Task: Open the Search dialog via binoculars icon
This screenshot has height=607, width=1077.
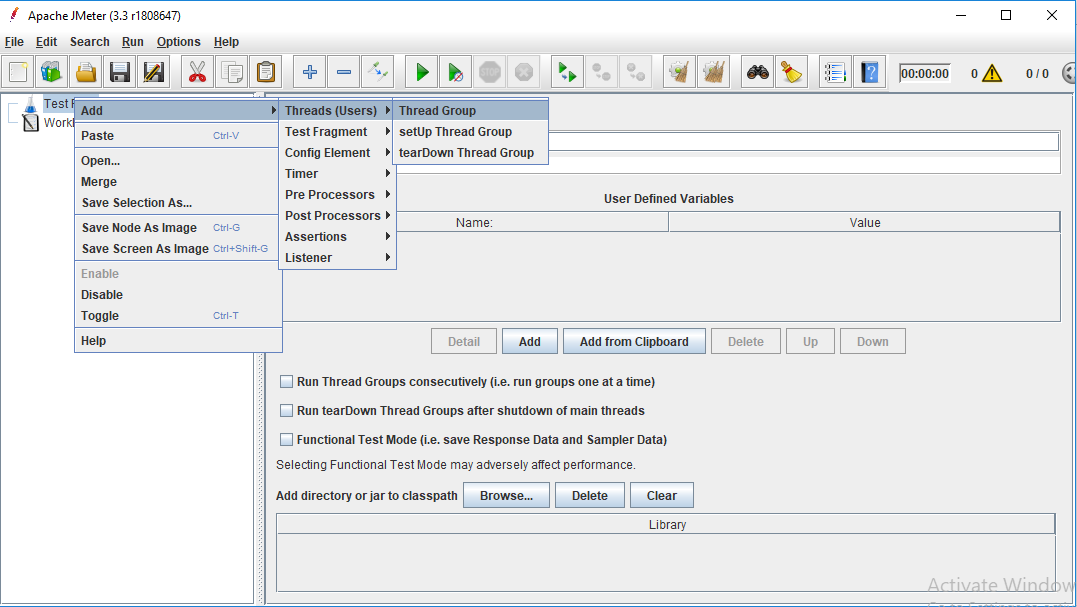Action: pos(757,71)
